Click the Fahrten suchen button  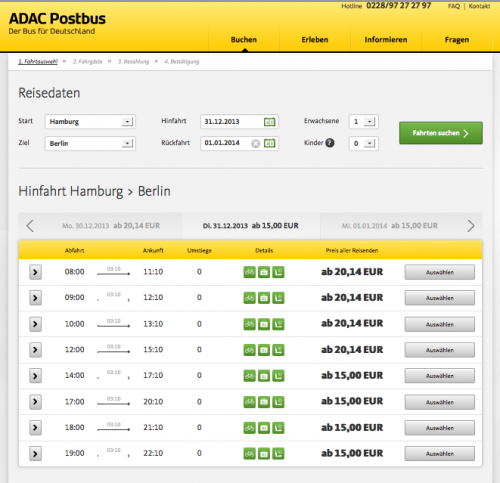[x=441, y=133]
